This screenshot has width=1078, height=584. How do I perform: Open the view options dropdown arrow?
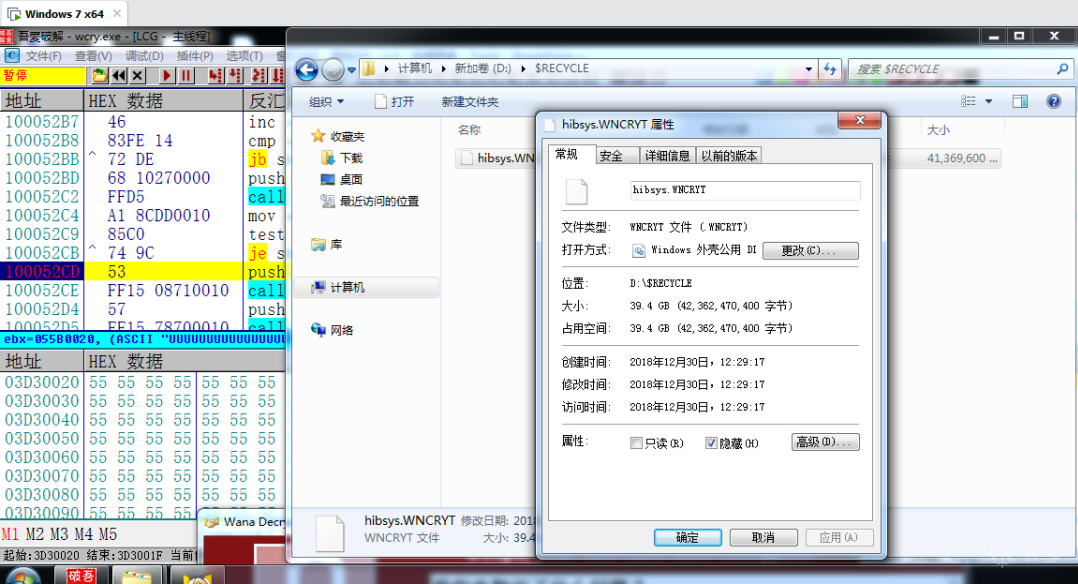pos(989,102)
